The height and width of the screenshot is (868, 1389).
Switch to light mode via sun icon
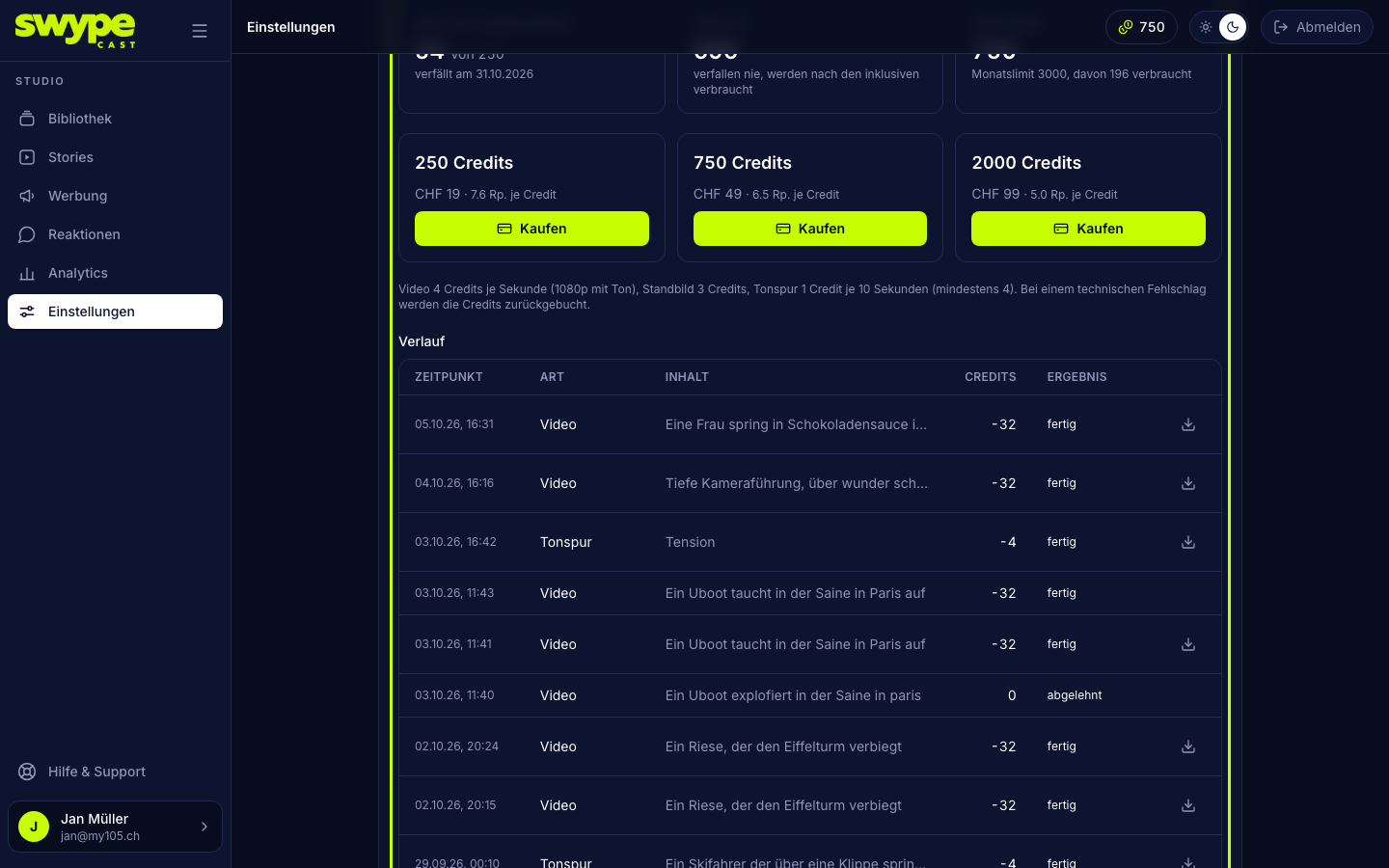tap(1206, 27)
